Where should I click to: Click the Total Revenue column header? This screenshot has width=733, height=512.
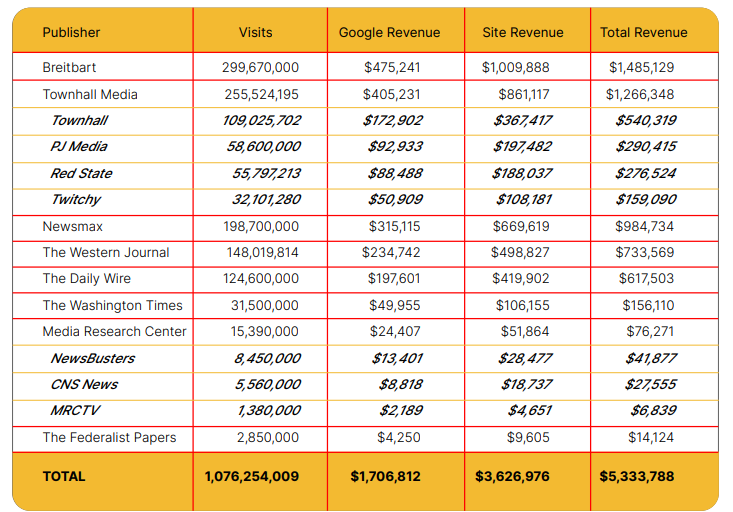(x=643, y=32)
